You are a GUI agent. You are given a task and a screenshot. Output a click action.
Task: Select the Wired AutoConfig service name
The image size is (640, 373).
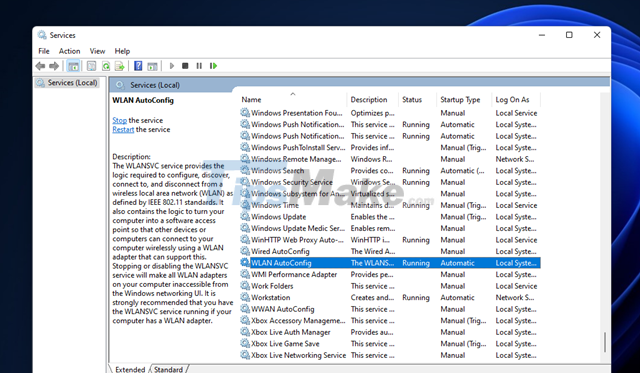tap(280, 251)
